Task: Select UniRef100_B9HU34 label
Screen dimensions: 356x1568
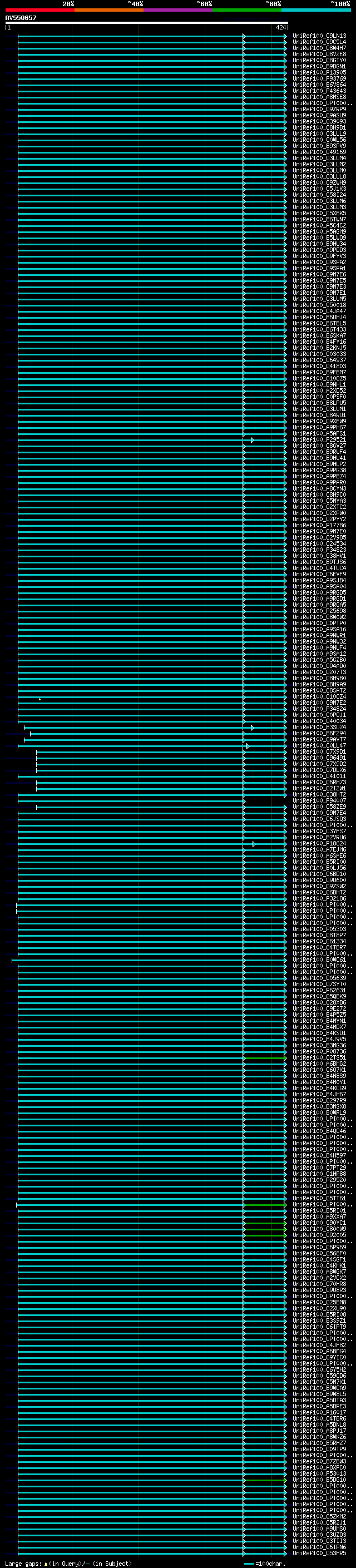Action: (x=319, y=244)
